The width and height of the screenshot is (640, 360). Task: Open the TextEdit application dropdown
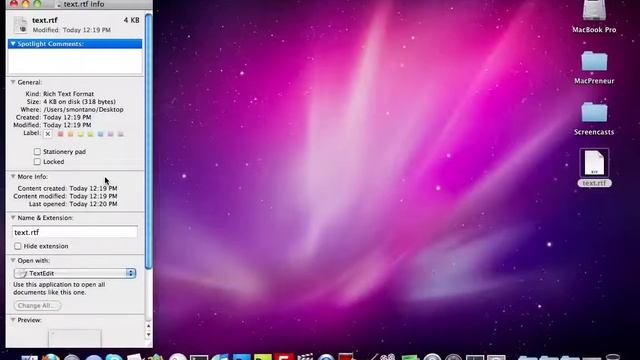point(75,273)
